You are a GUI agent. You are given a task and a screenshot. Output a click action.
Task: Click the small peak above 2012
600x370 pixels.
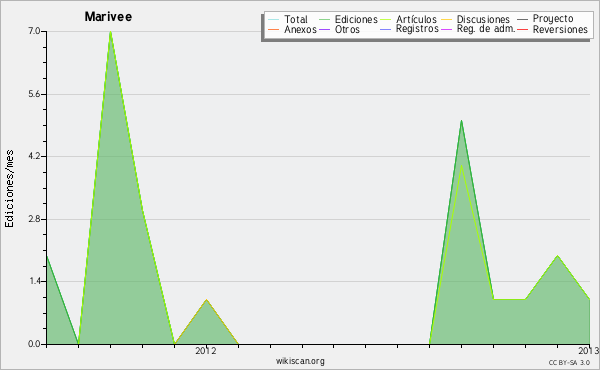coord(207,300)
